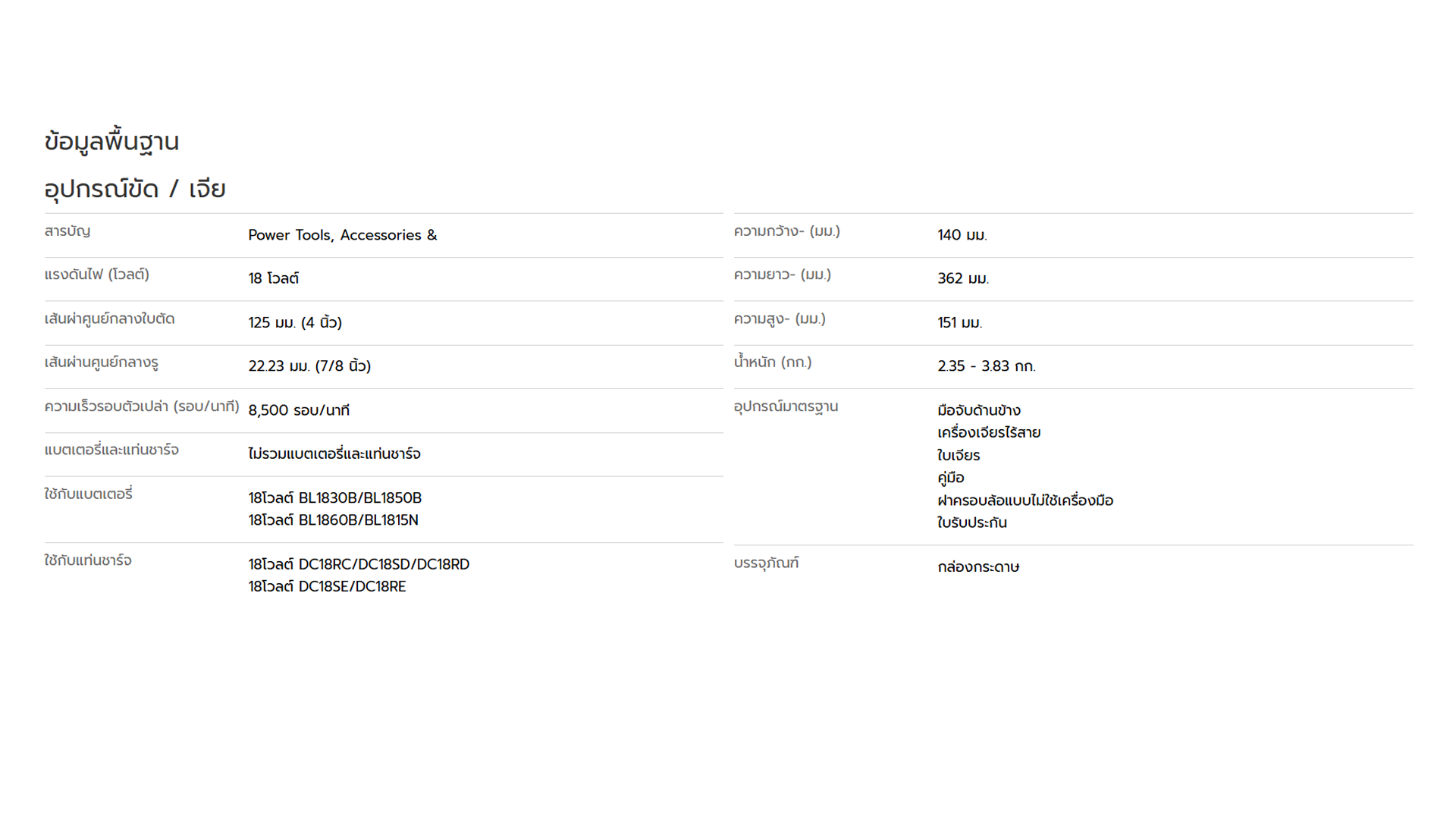Select the สารบัญ row label
Image resolution: width=1456 pixels, height=819 pixels.
[67, 231]
